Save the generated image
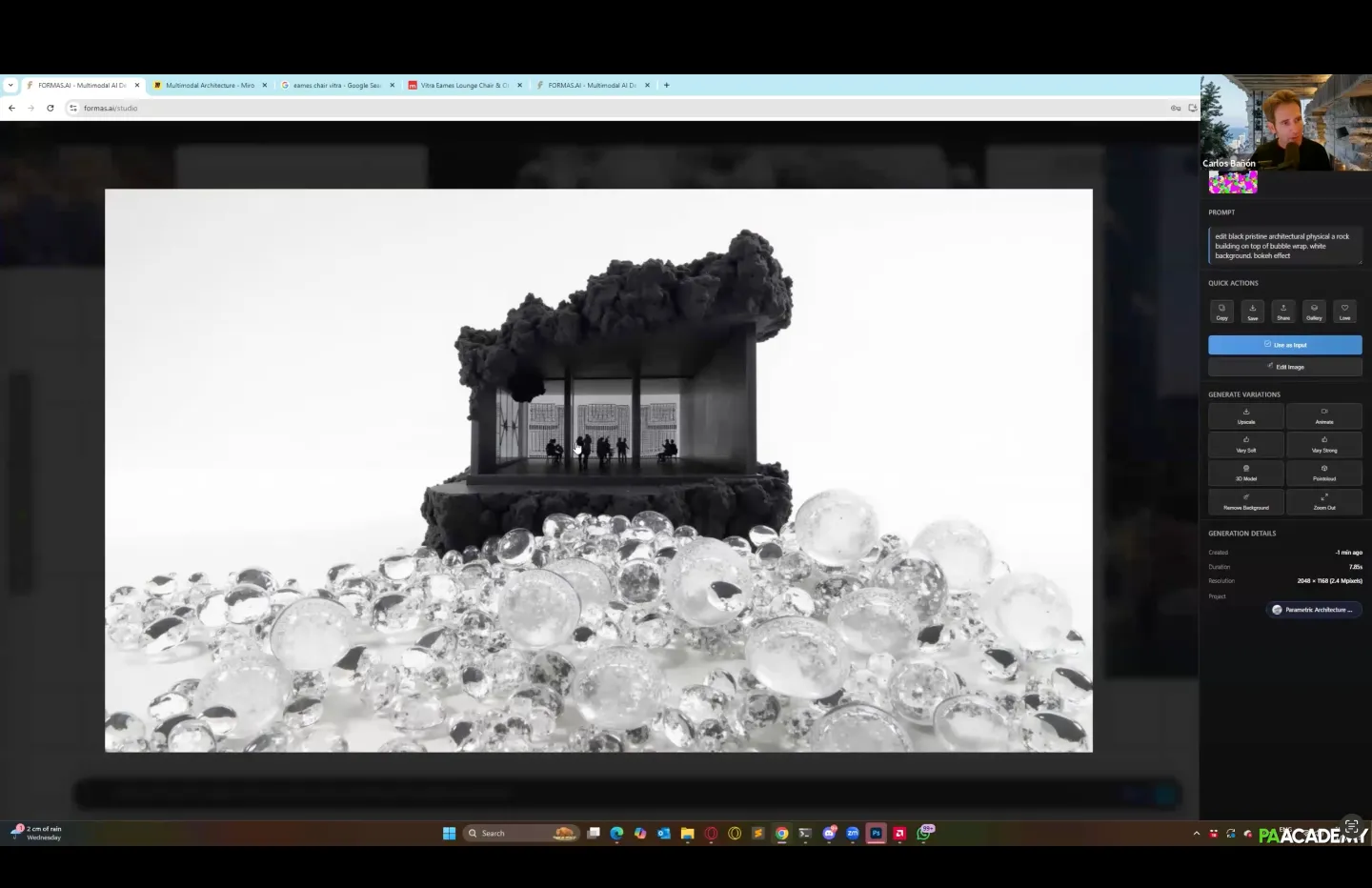Image resolution: width=1372 pixels, height=888 pixels. pyautogui.click(x=1252, y=312)
